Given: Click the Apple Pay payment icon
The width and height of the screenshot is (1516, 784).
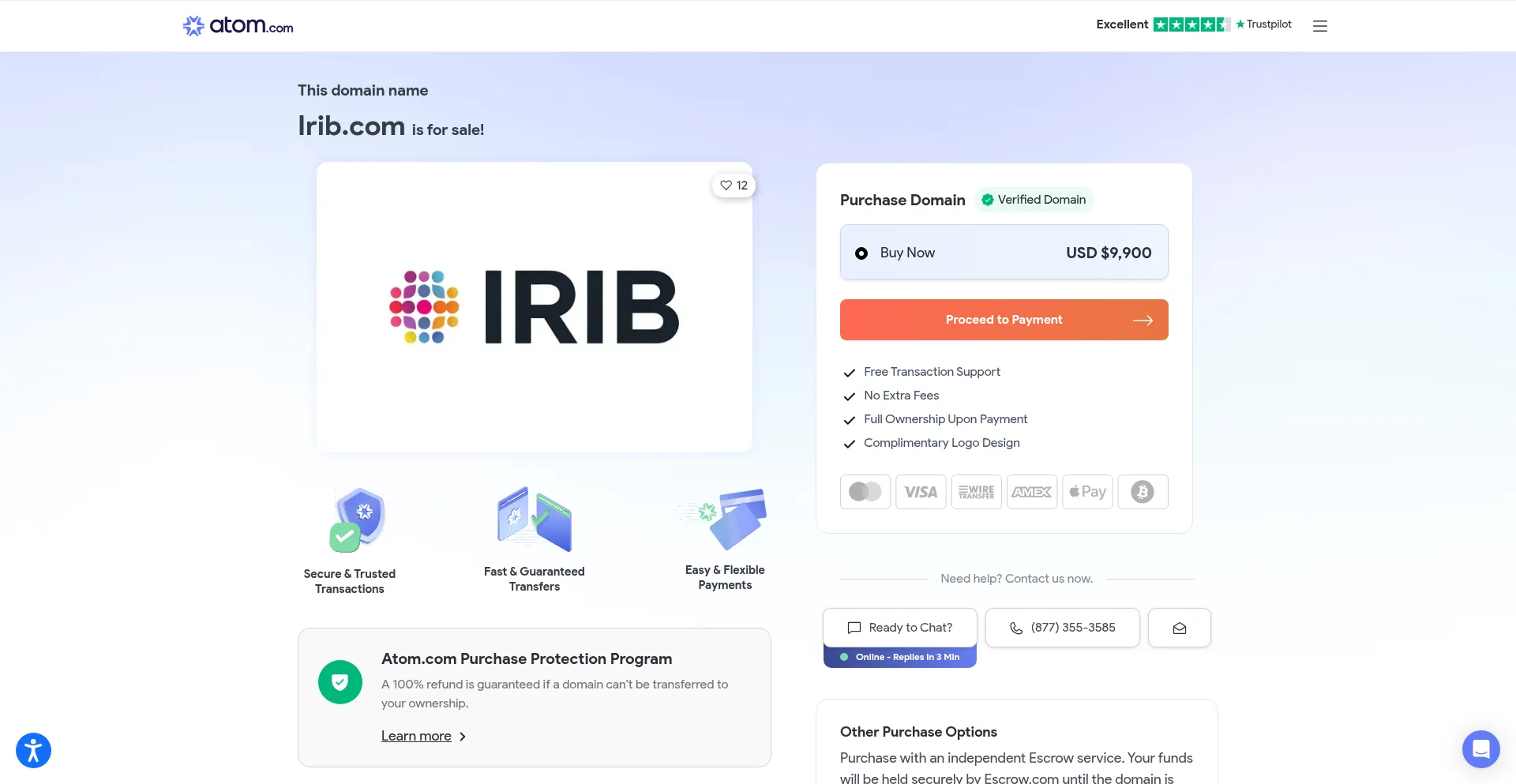Looking at the screenshot, I should [x=1087, y=492].
